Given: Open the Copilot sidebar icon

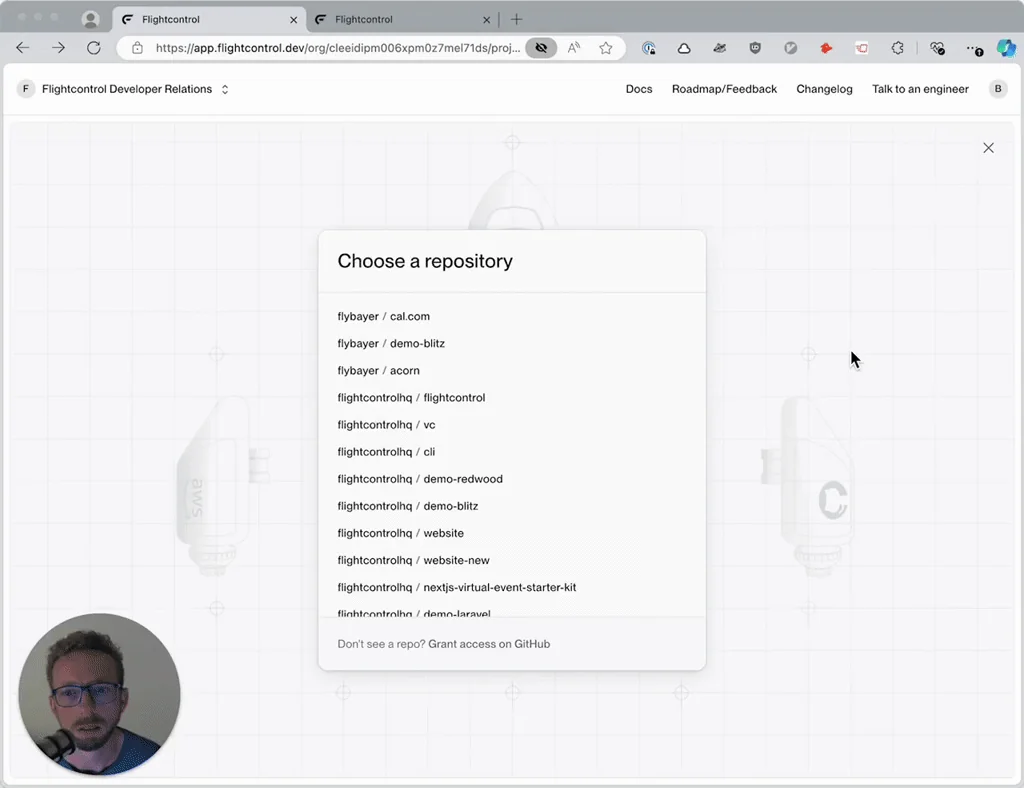Looking at the screenshot, I should click(1006, 48).
